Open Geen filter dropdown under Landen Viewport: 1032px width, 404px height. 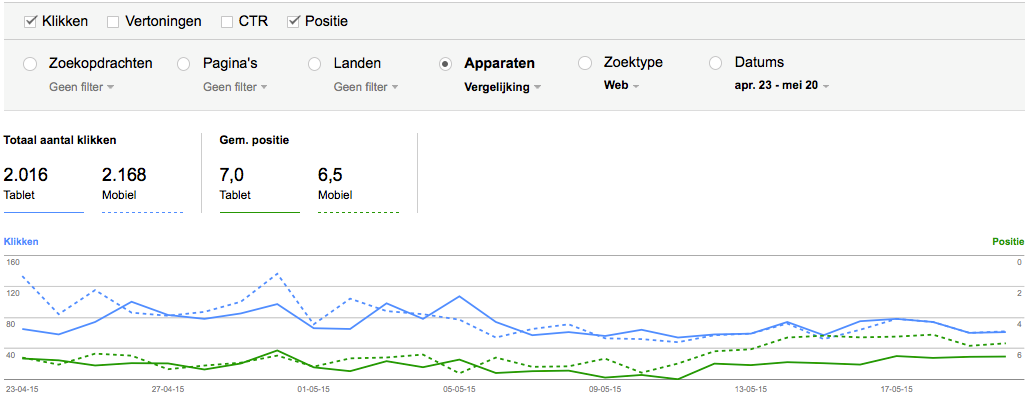(366, 87)
